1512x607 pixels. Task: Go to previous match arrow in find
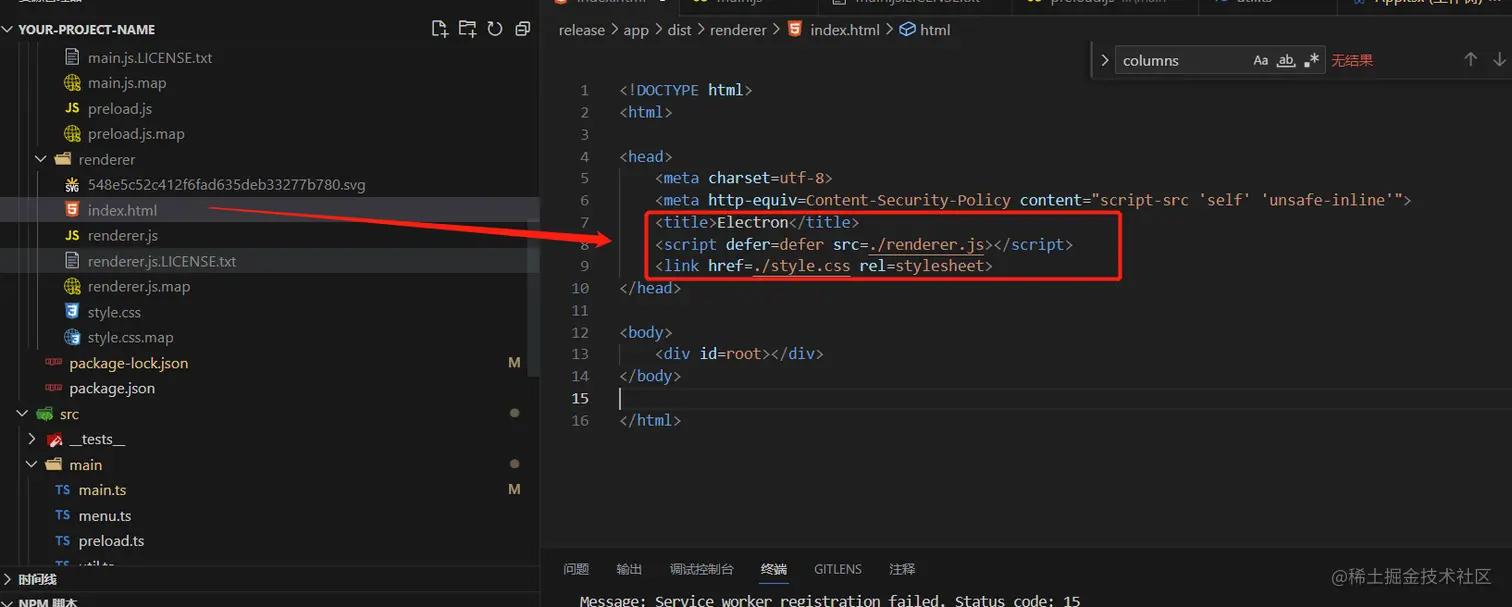point(1470,60)
